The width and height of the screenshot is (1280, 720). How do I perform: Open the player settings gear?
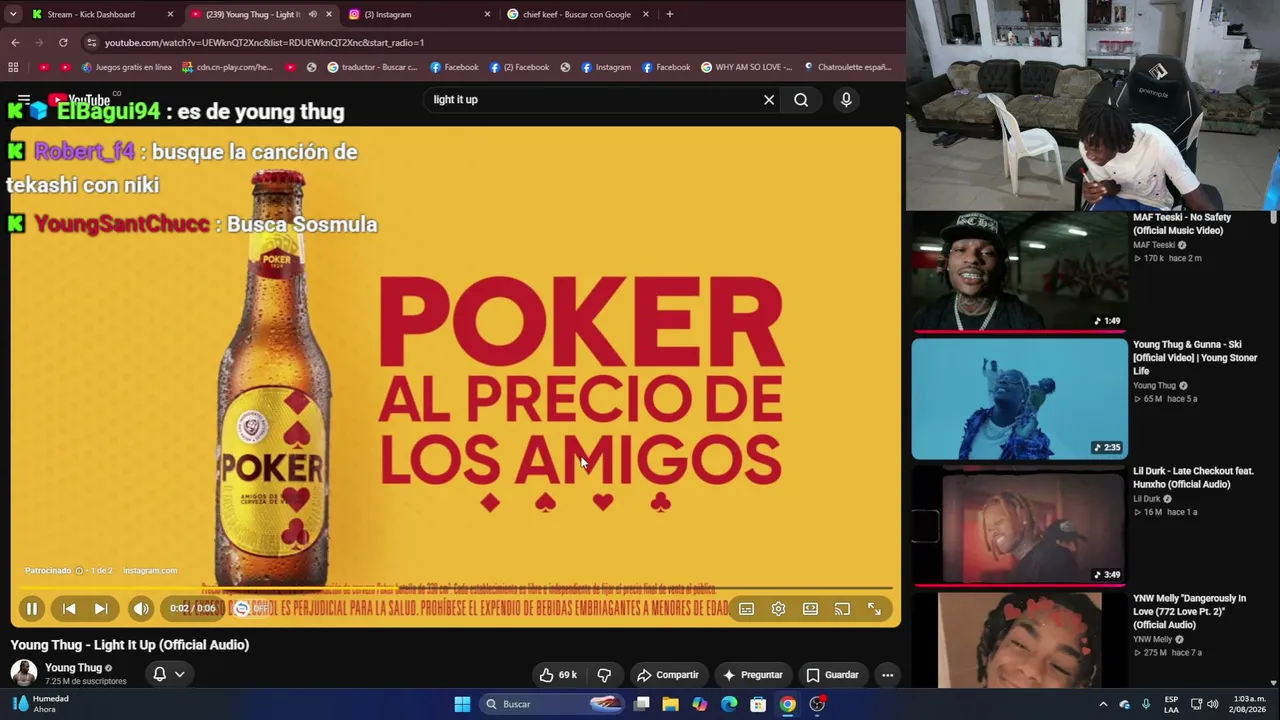pyautogui.click(x=778, y=608)
